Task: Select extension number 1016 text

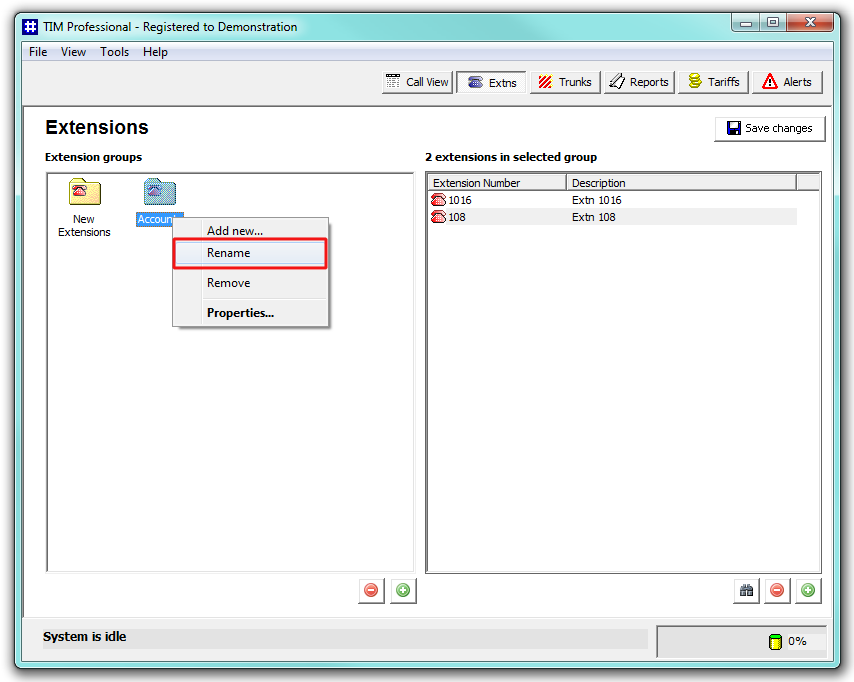Action: tap(460, 200)
